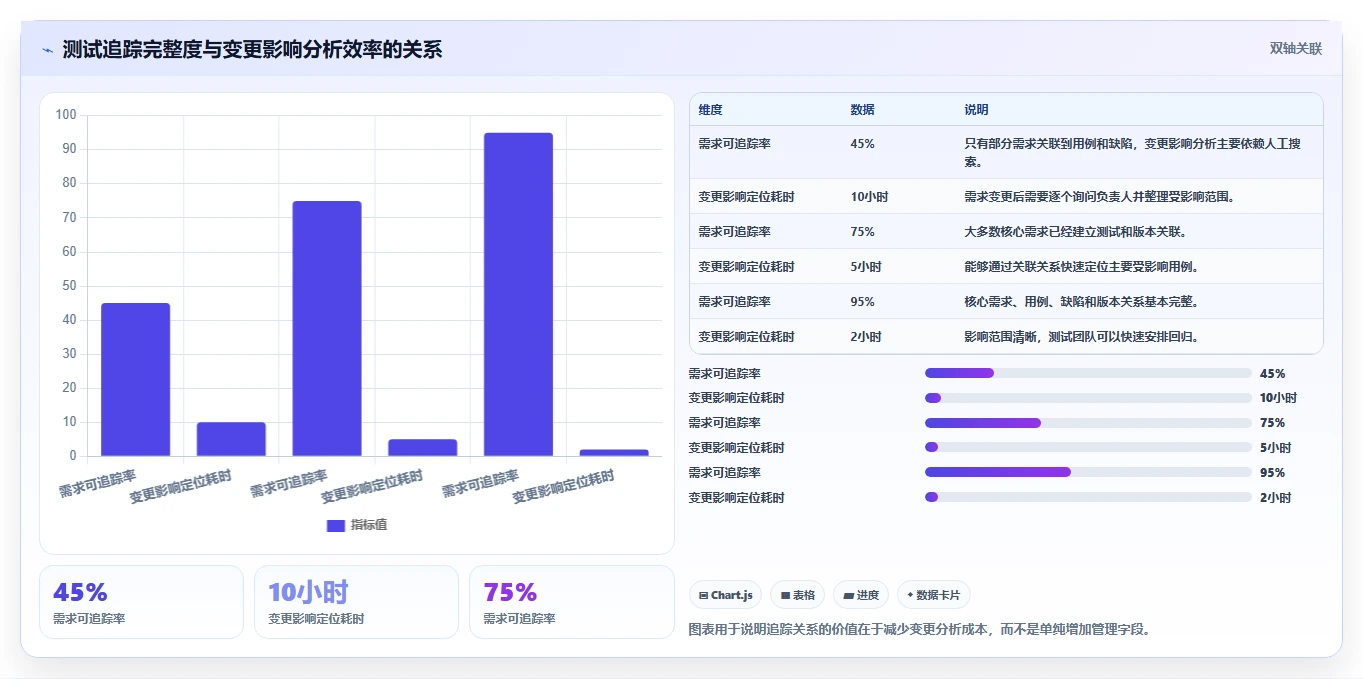Click the progress bar labeled 75%
This screenshot has width=1363, height=679.
(x=1088, y=423)
